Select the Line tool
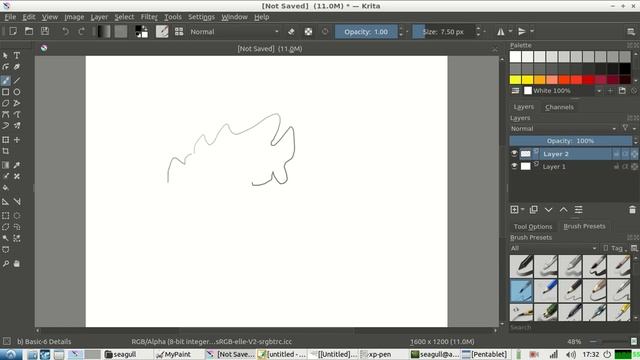The width and height of the screenshot is (640, 360). [17, 81]
